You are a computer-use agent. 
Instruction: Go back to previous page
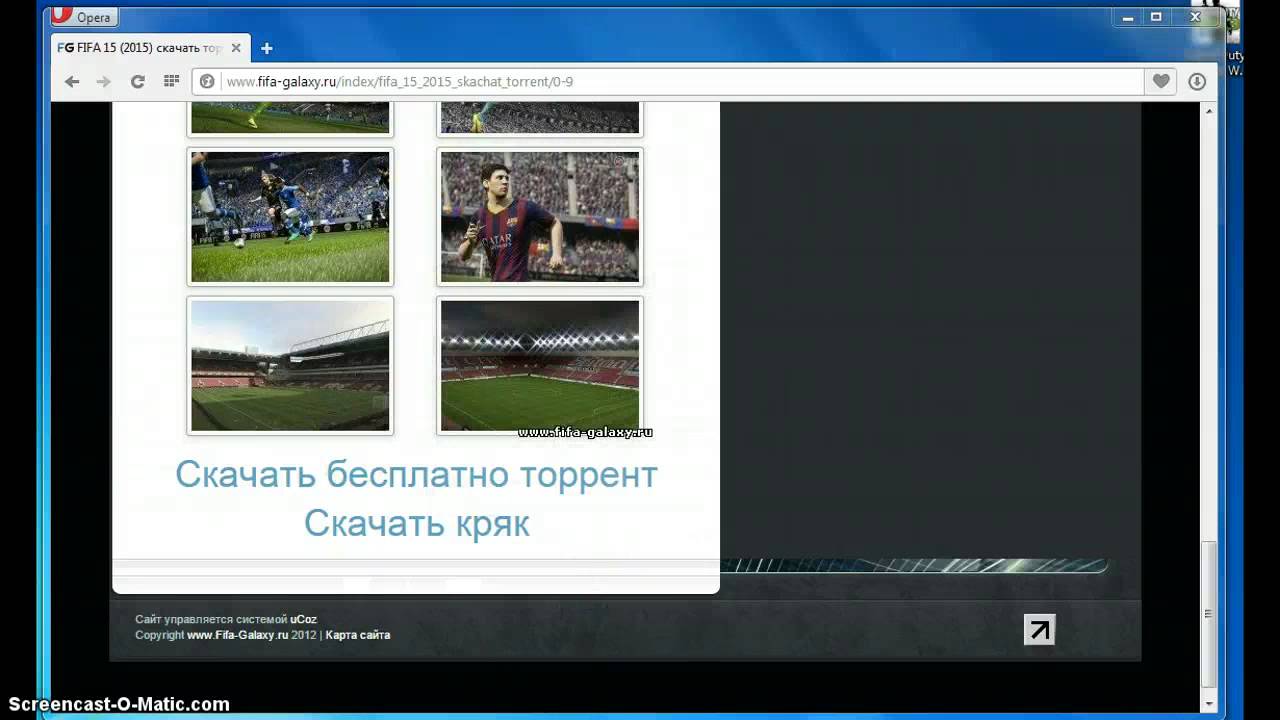pos(72,82)
